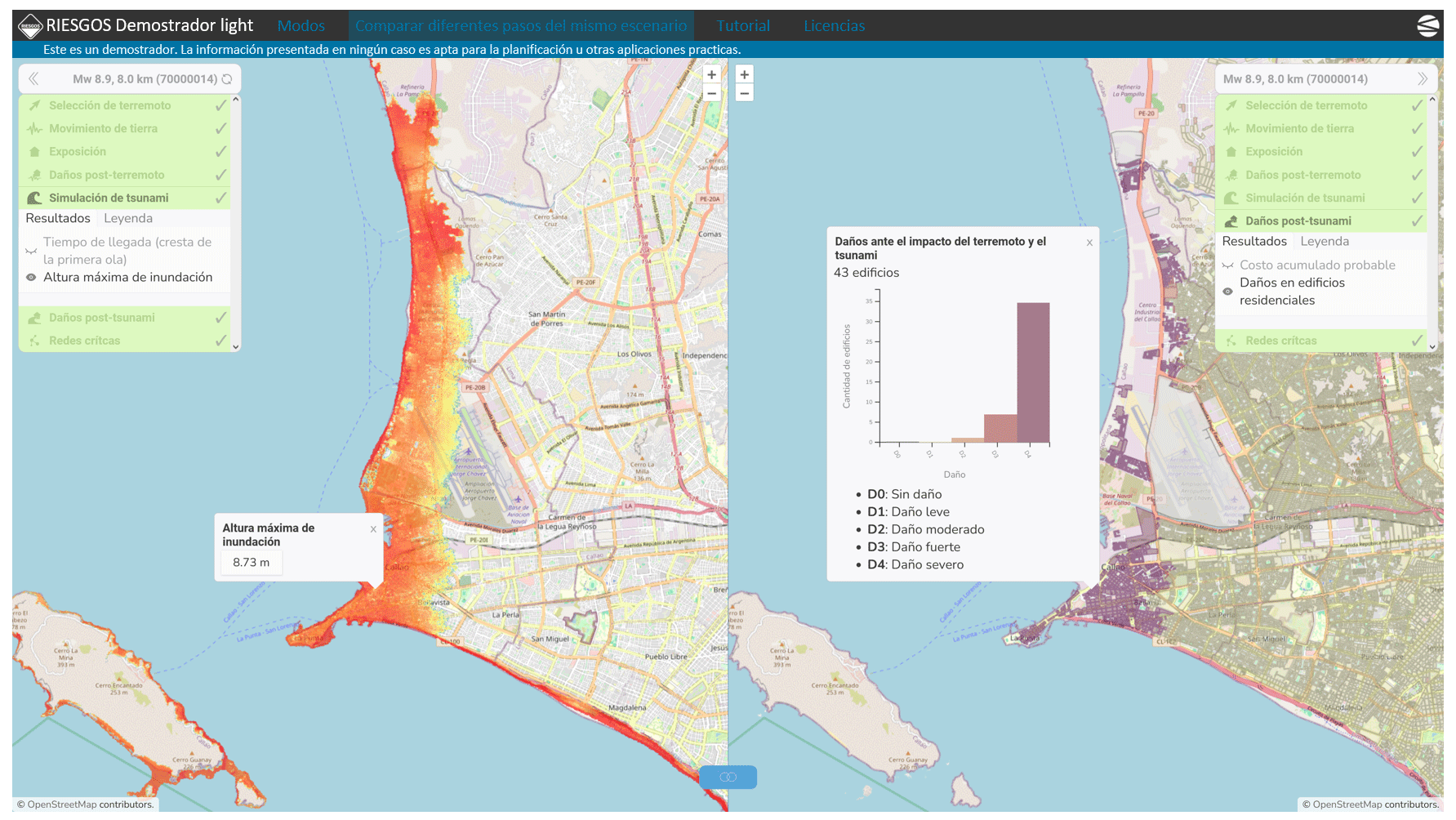Image resolution: width=1456 pixels, height=820 pixels.
Task: Show Altura máxima de inundación layer
Action: coord(31,278)
